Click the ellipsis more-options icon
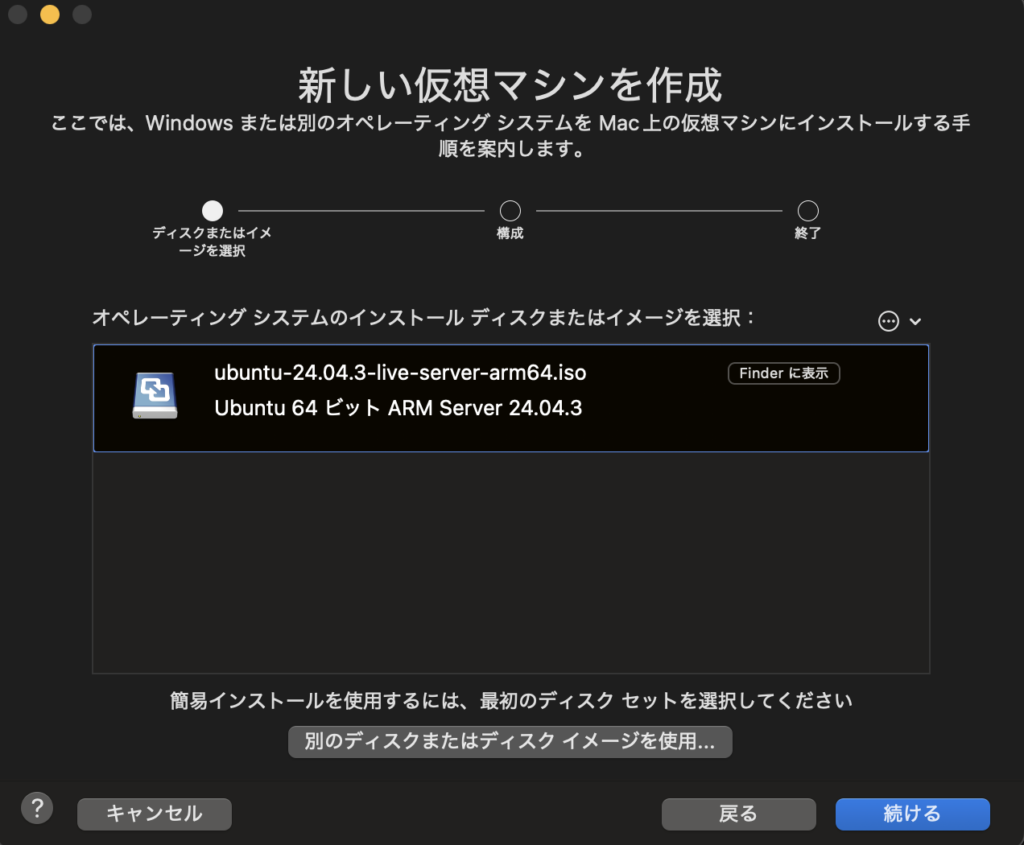This screenshot has height=845, width=1024. click(888, 321)
